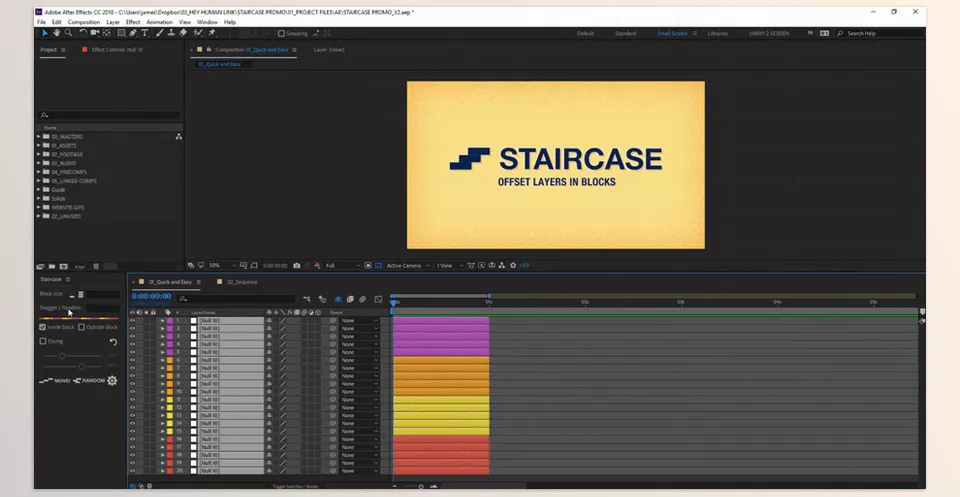Enable the Easing checkbox

point(43,341)
